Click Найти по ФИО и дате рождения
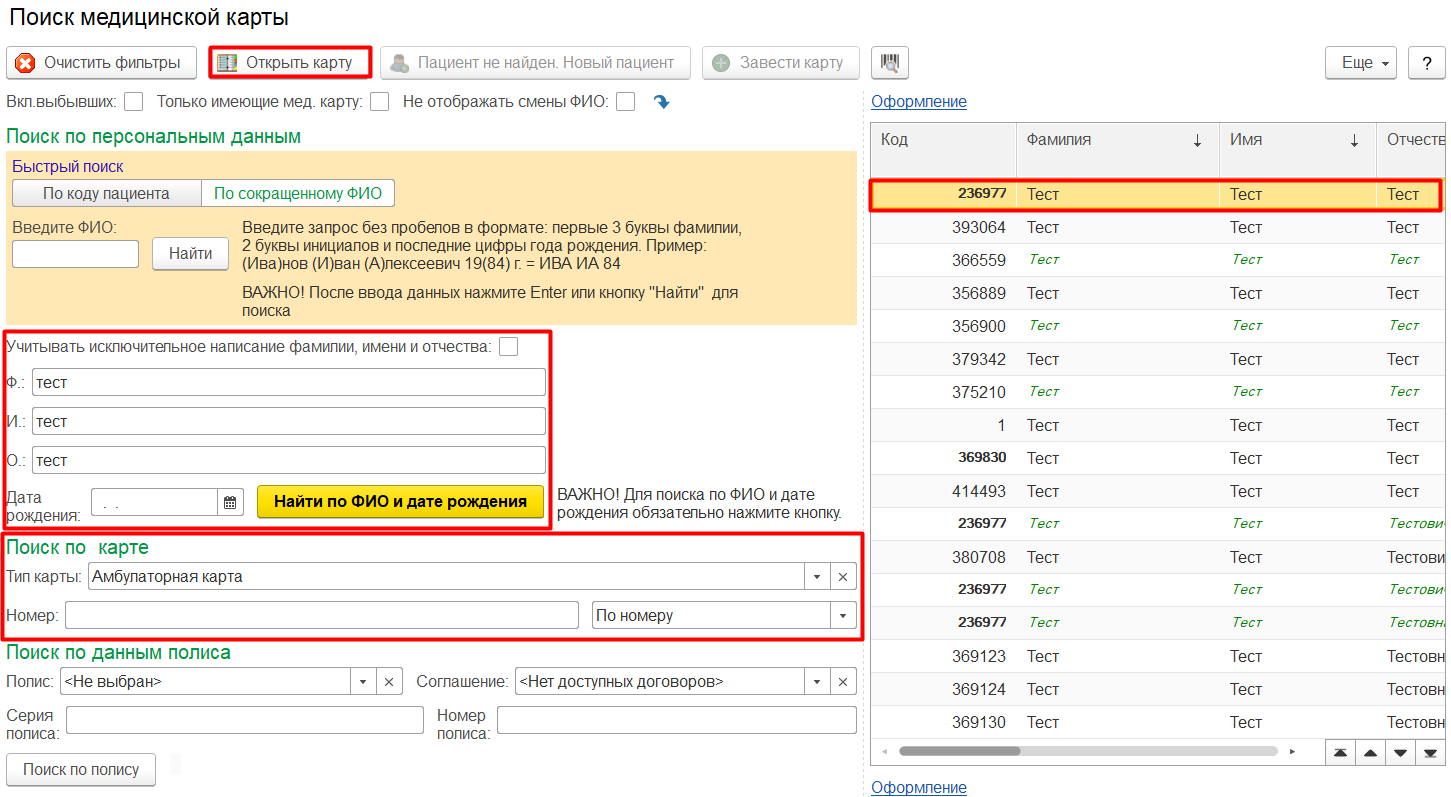Viewport: 1451px width, 797px height. [400, 501]
